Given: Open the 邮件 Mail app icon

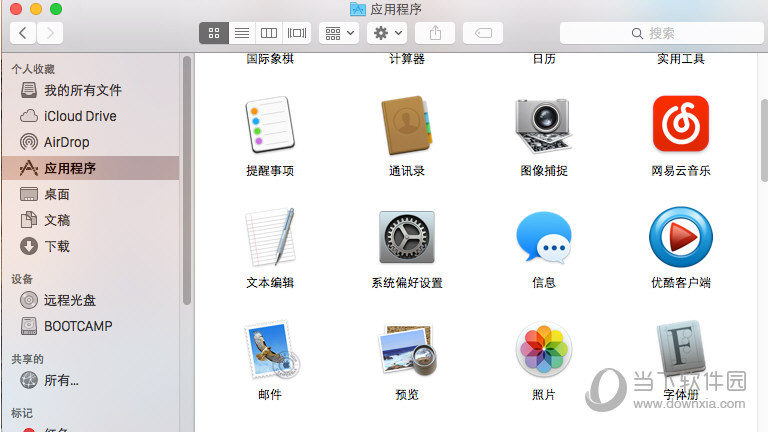Looking at the screenshot, I should point(271,350).
